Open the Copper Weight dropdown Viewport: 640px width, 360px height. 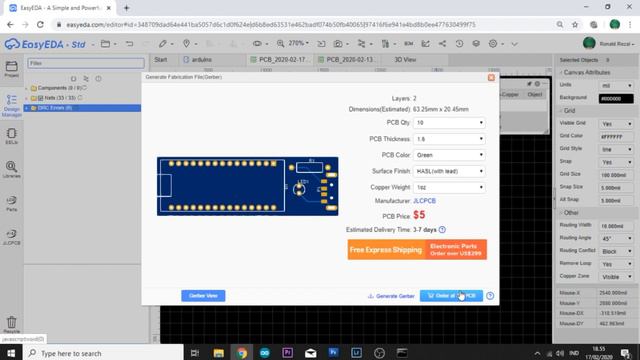(x=449, y=187)
